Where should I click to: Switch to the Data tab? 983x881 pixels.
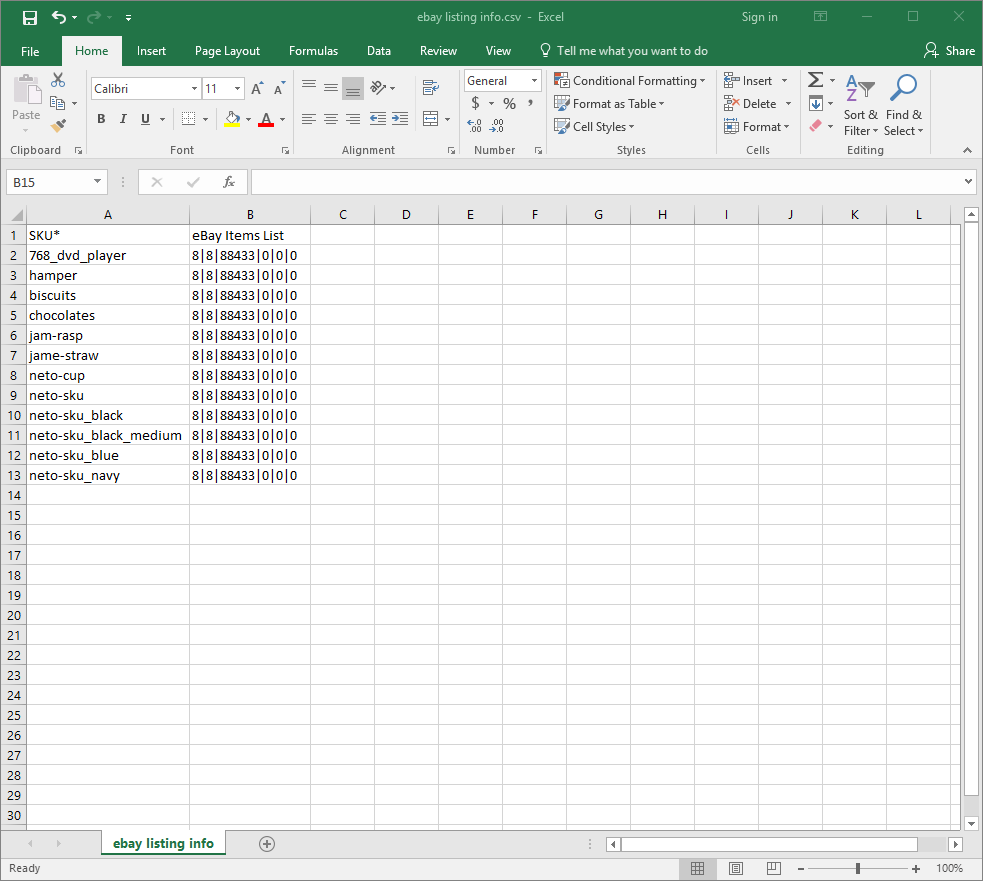pyautogui.click(x=379, y=51)
